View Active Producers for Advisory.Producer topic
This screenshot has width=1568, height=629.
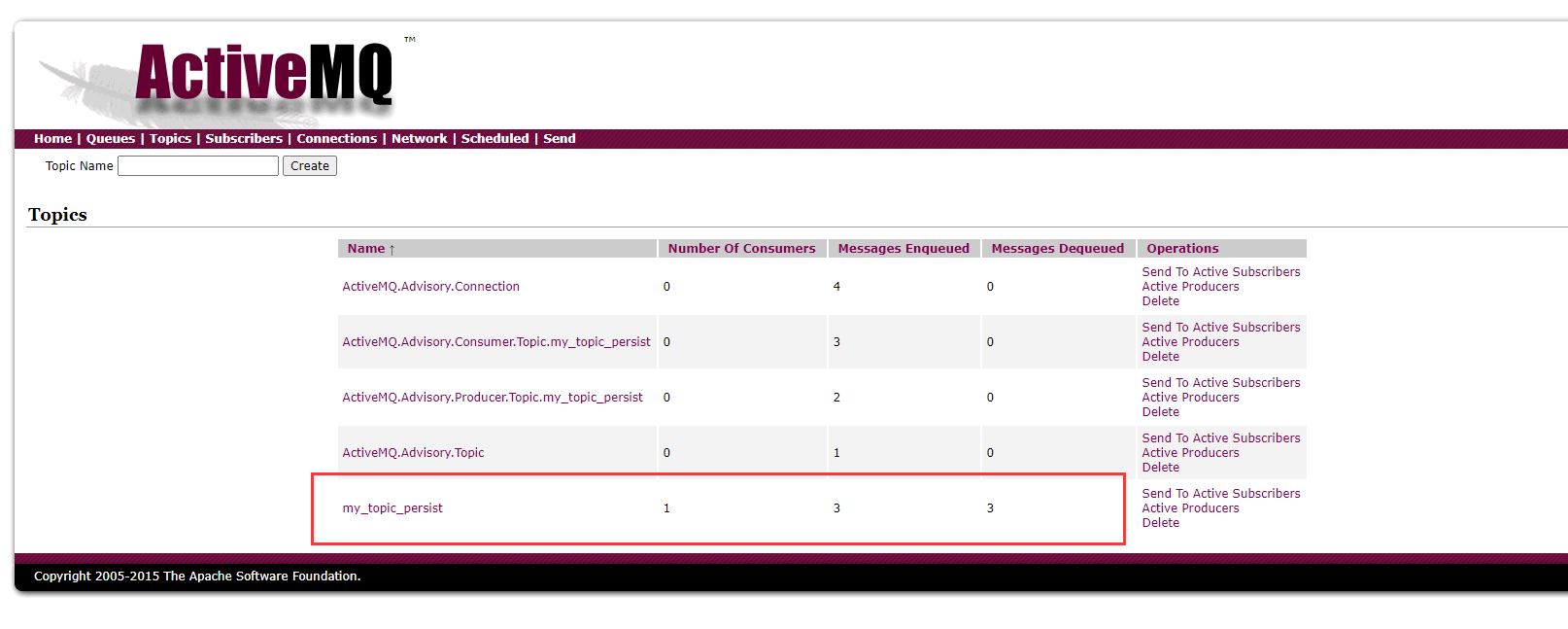coord(1191,398)
